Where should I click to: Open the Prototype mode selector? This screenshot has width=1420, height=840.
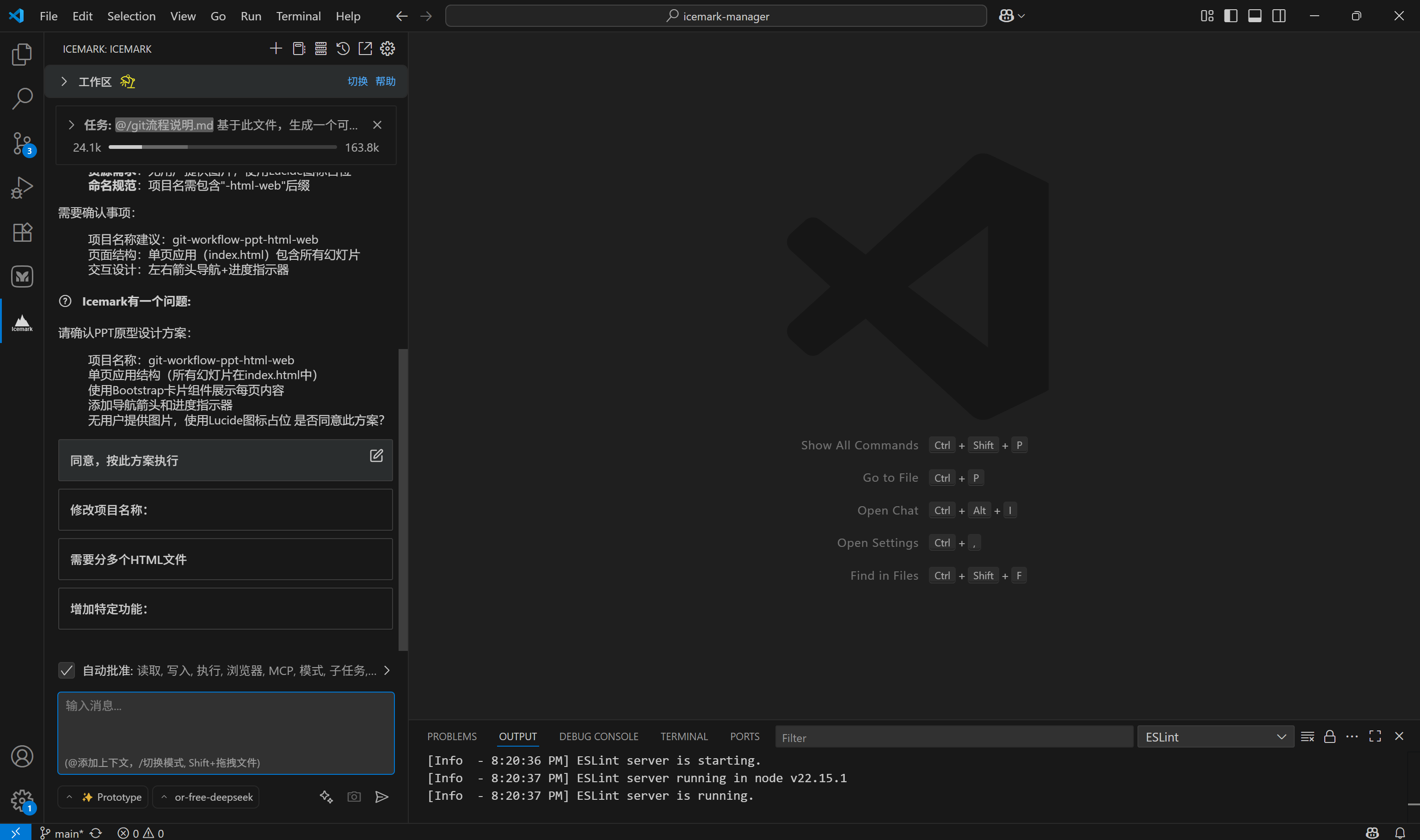(x=103, y=797)
